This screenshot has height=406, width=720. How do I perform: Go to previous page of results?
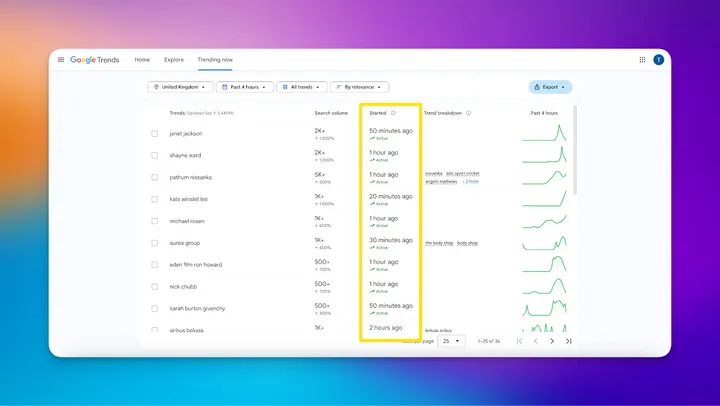535,341
